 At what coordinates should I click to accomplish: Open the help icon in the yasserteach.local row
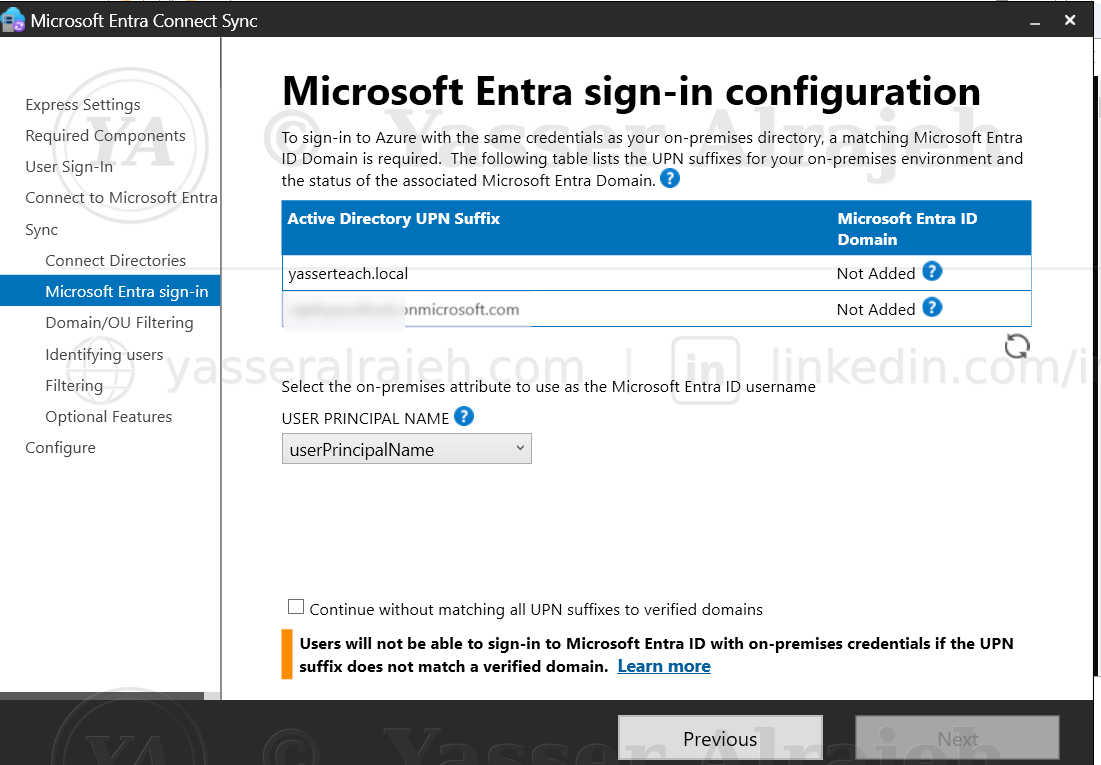[932, 271]
